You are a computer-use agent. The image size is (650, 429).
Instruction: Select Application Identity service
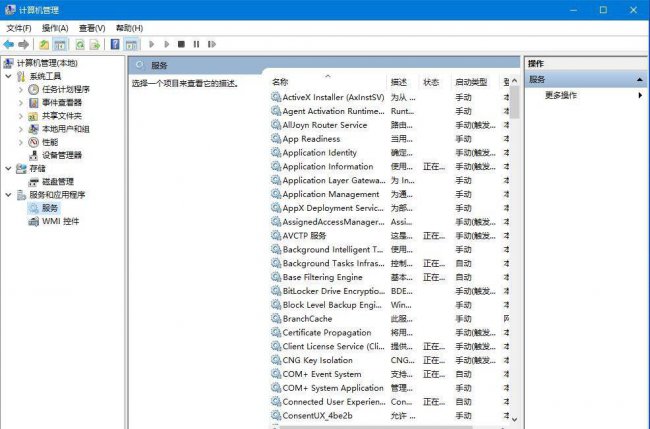click(x=320, y=153)
